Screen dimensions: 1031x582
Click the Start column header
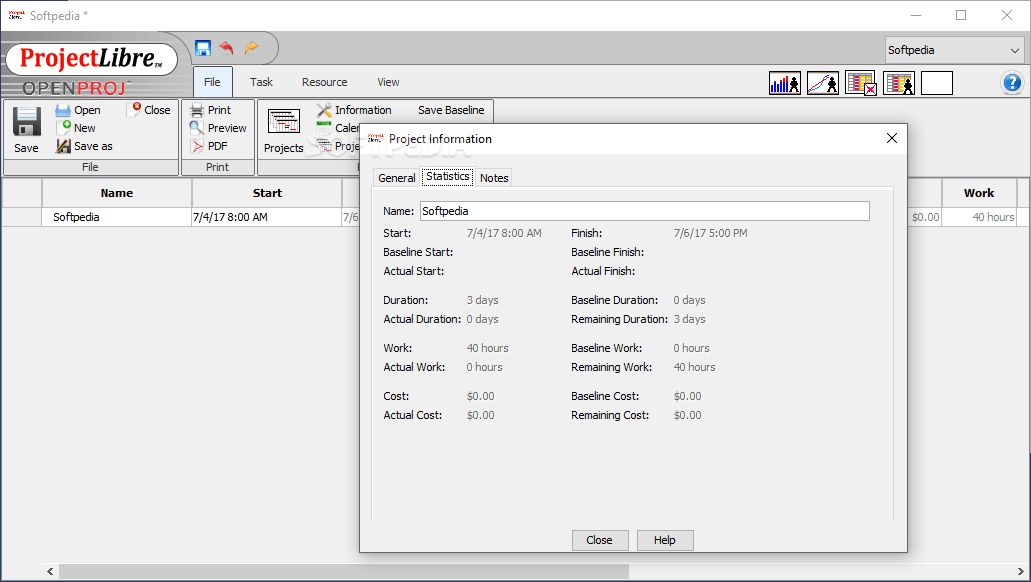pyautogui.click(x=267, y=193)
